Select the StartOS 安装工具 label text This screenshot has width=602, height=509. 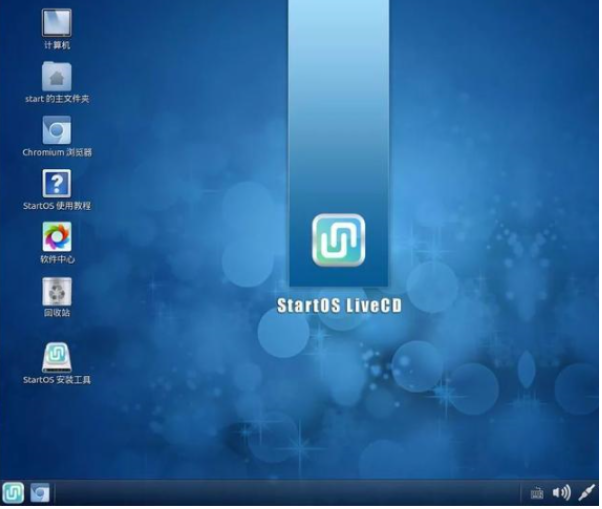pyautogui.click(x=57, y=380)
